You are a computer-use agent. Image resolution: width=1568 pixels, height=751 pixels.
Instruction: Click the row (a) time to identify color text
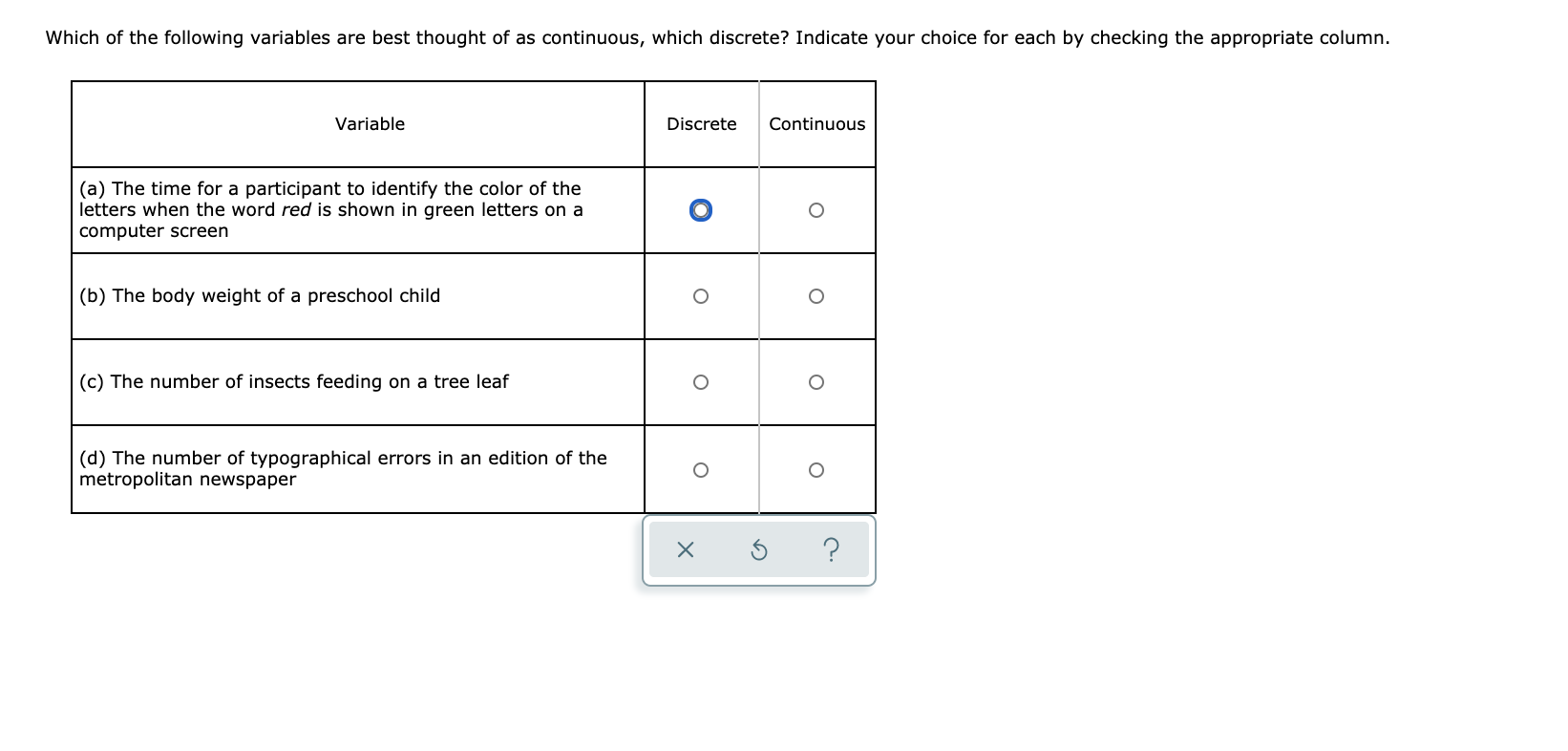click(331, 209)
